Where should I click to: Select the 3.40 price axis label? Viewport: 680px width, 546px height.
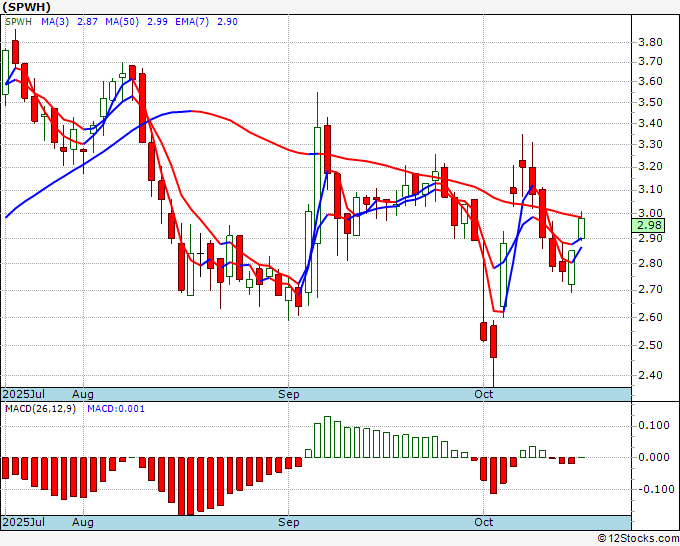click(x=651, y=123)
